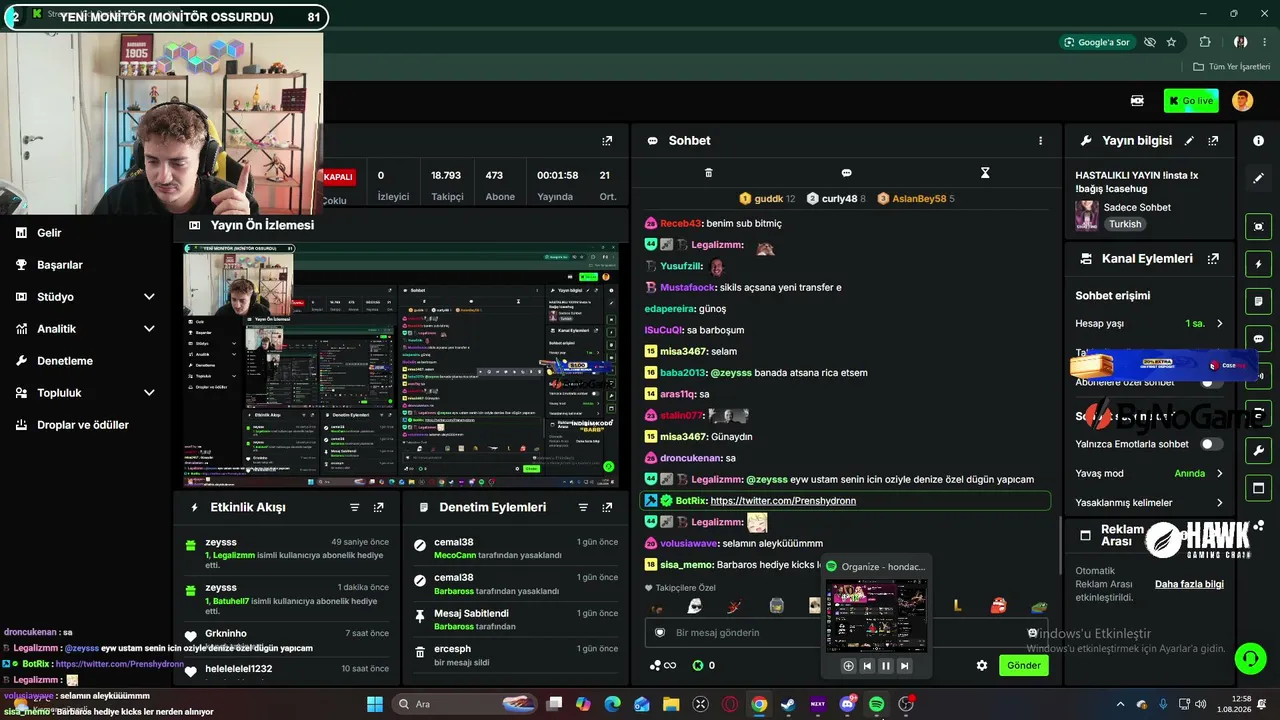Click the Kanal Eylemleri panel title
This screenshot has height=720, width=1280.
click(1147, 258)
